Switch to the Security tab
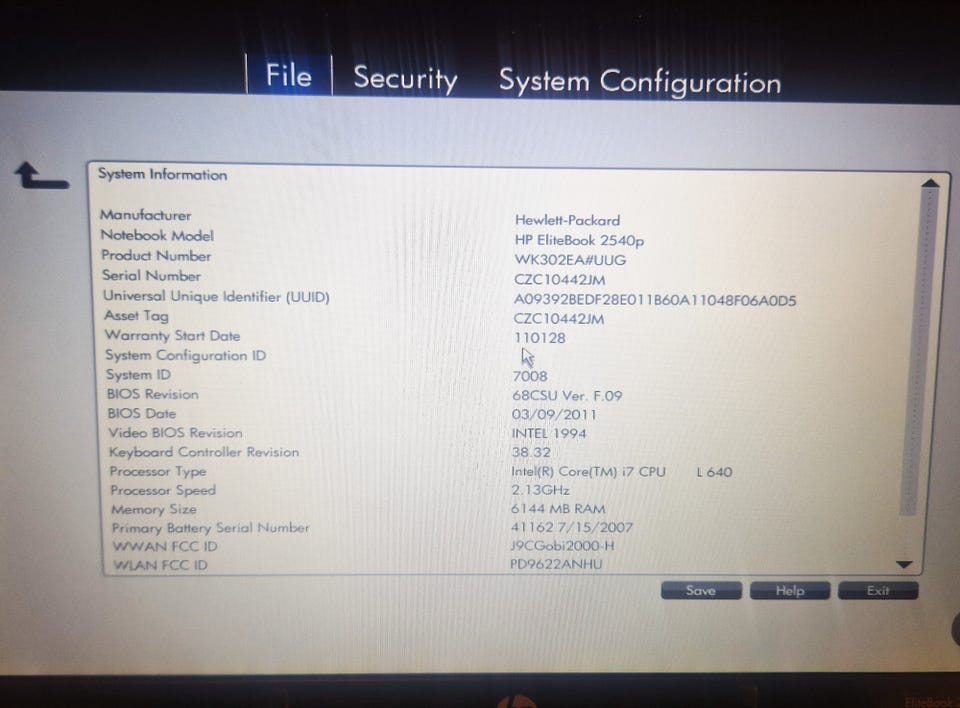This screenshot has height=708, width=960. click(405, 79)
